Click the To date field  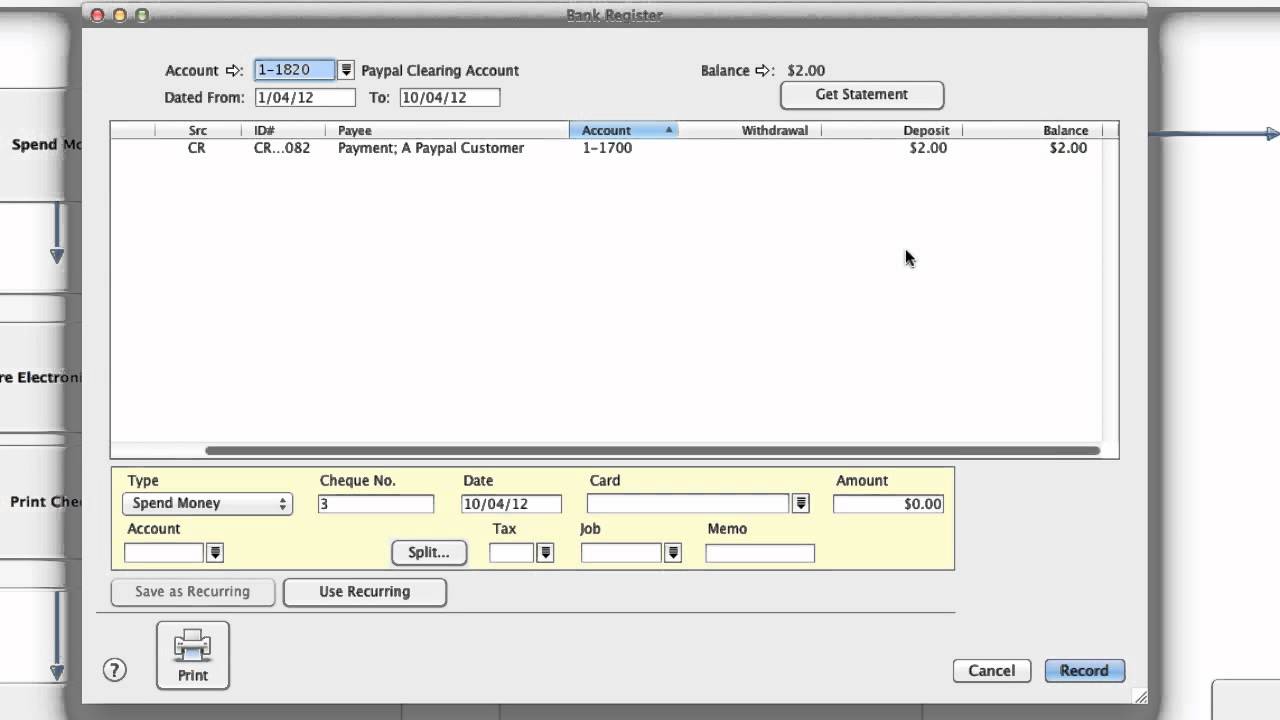click(450, 98)
